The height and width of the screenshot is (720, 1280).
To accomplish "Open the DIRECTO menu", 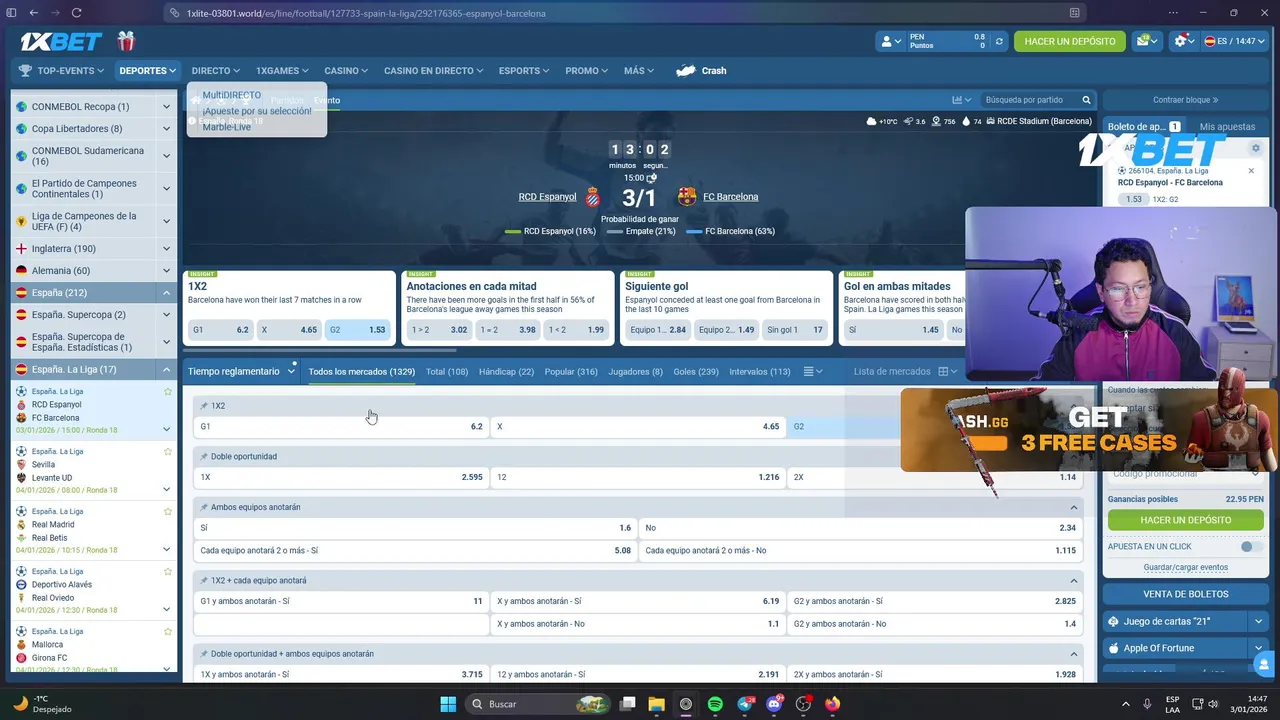I will tap(215, 71).
